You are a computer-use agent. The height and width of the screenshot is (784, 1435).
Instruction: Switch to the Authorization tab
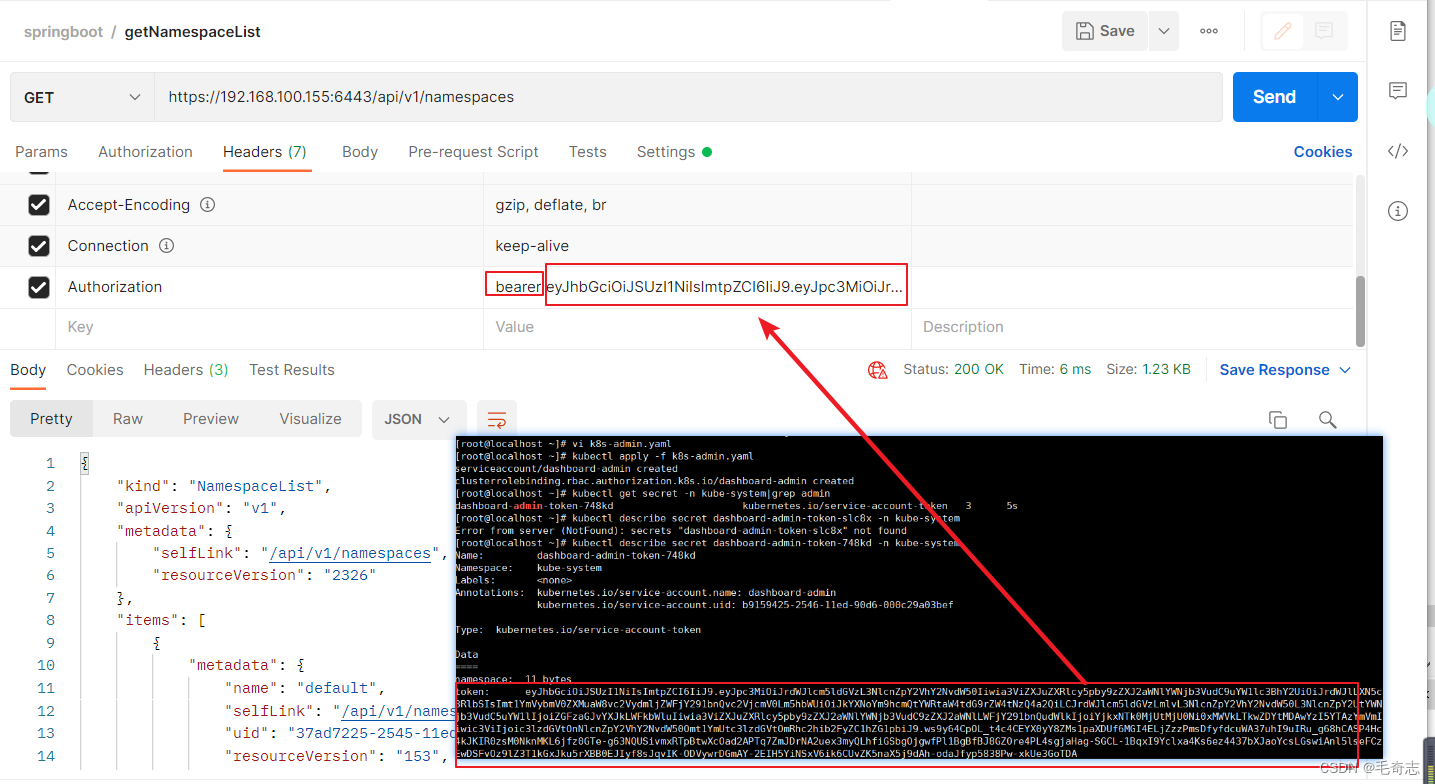tap(145, 152)
